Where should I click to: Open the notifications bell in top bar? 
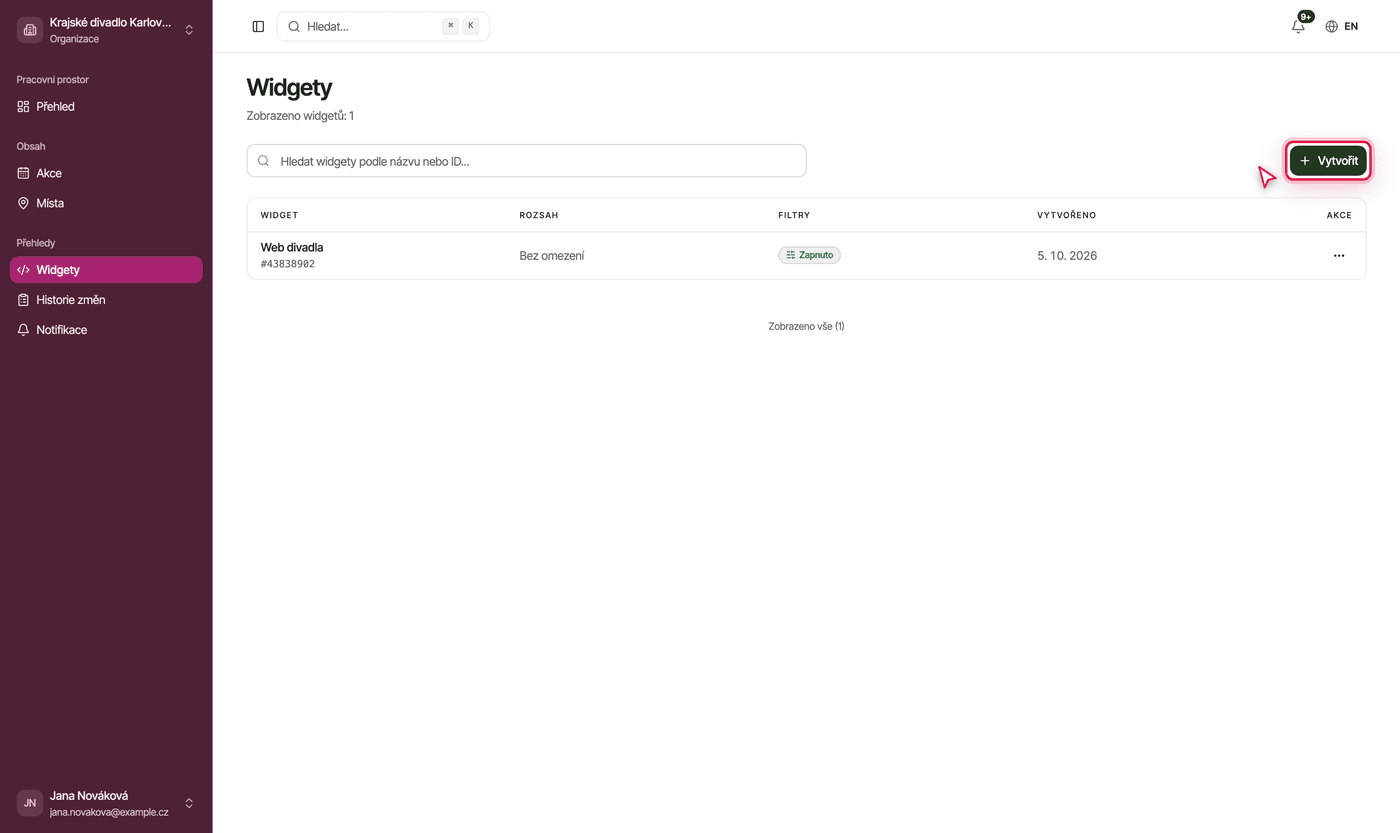pyautogui.click(x=1298, y=27)
